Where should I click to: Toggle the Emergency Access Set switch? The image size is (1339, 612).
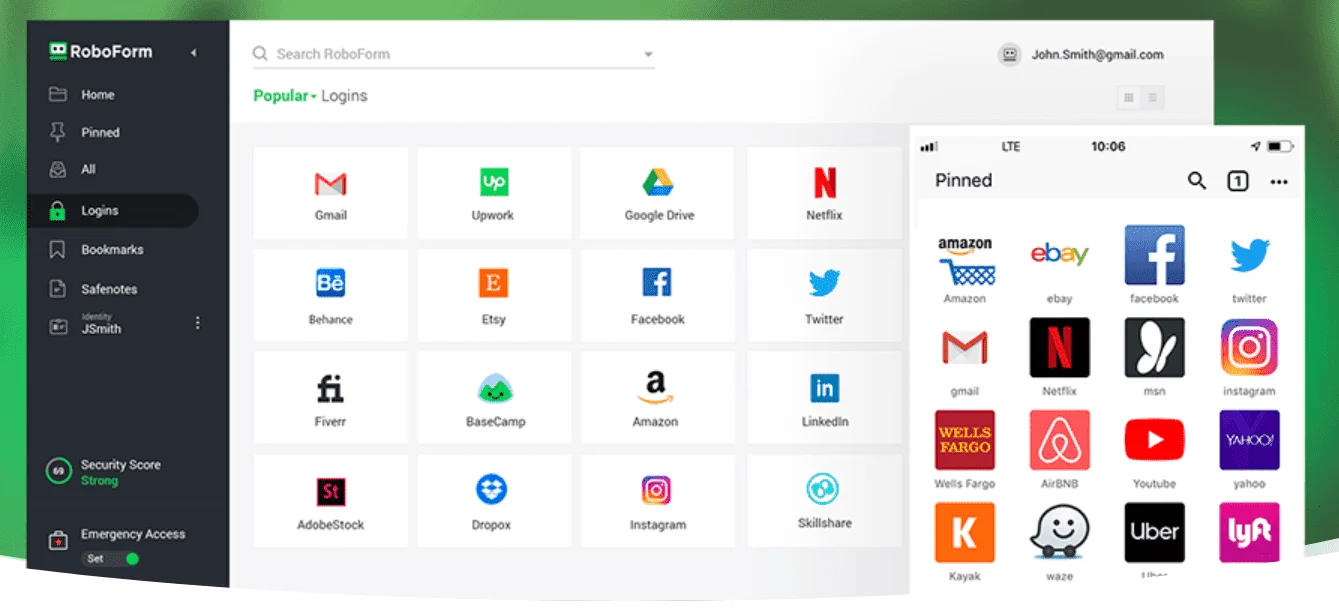click(x=110, y=558)
